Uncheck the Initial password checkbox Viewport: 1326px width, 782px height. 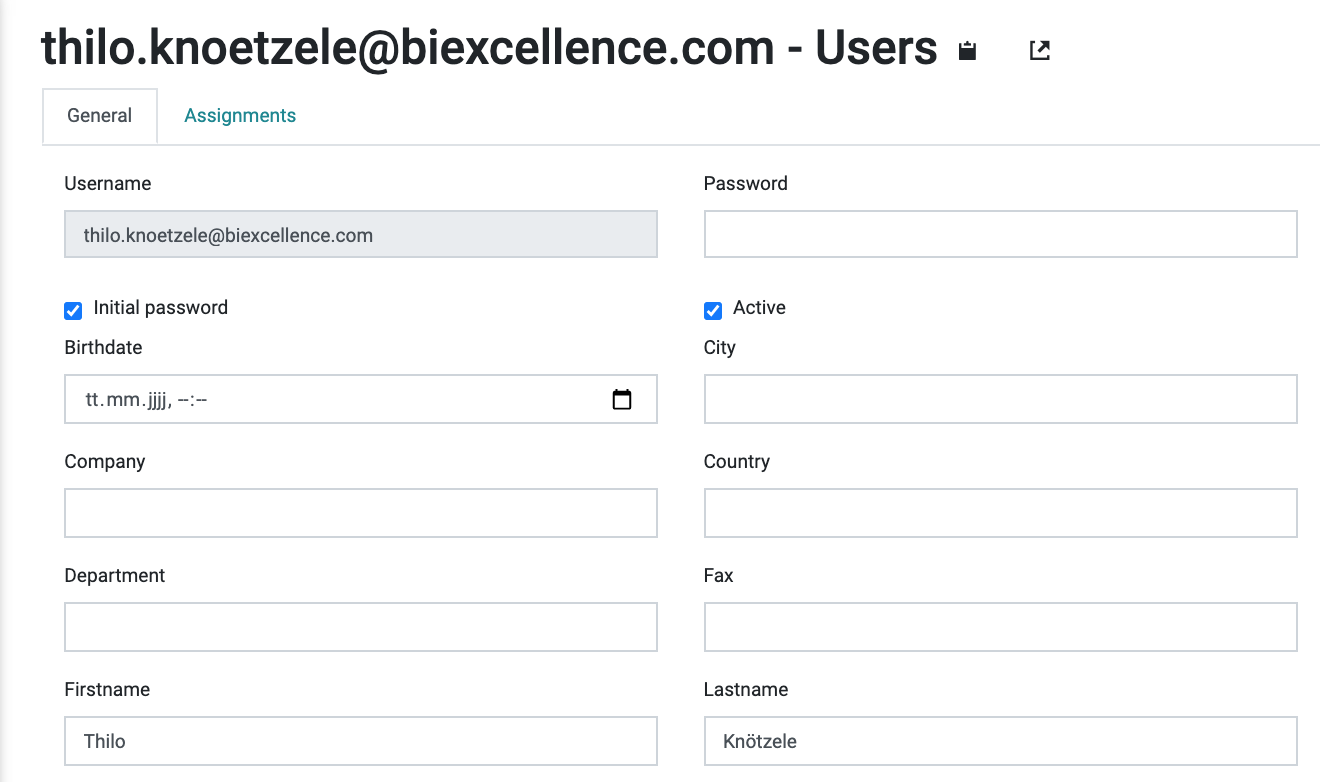[73, 311]
